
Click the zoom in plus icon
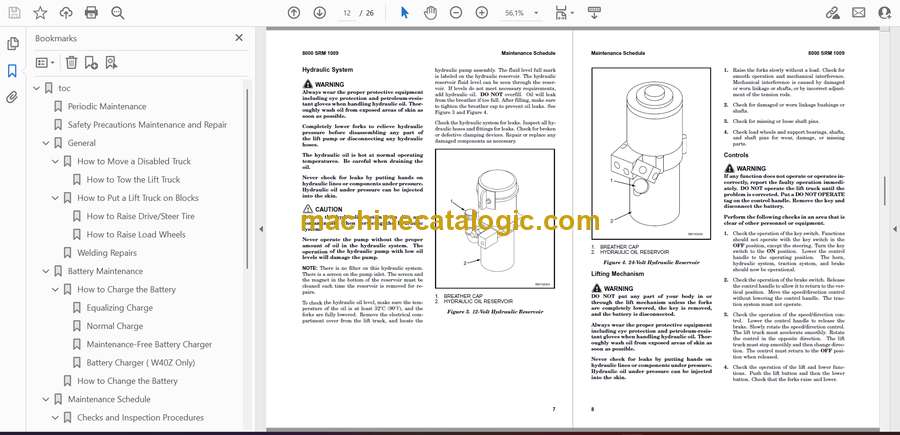coord(482,13)
